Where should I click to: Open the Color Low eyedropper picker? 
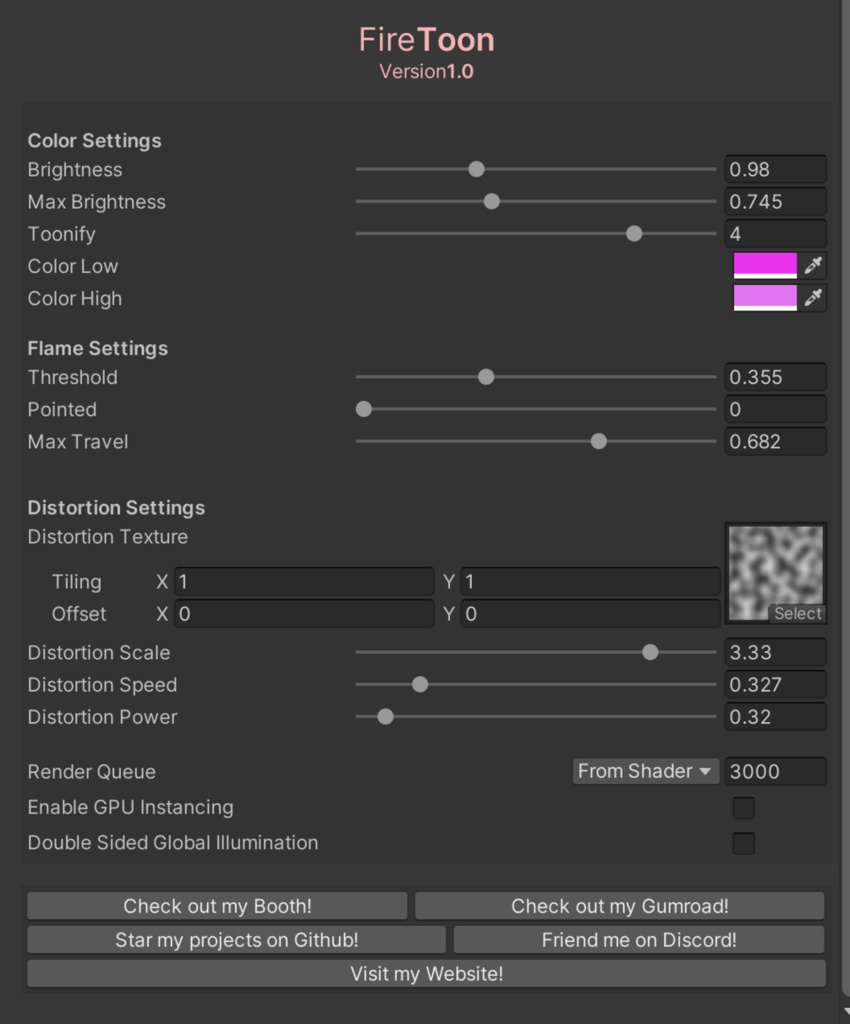tap(811, 266)
